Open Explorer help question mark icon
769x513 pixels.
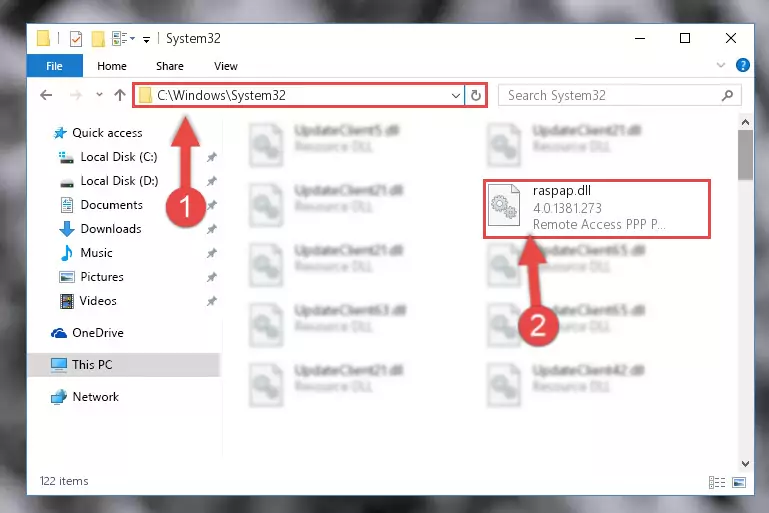[743, 65]
